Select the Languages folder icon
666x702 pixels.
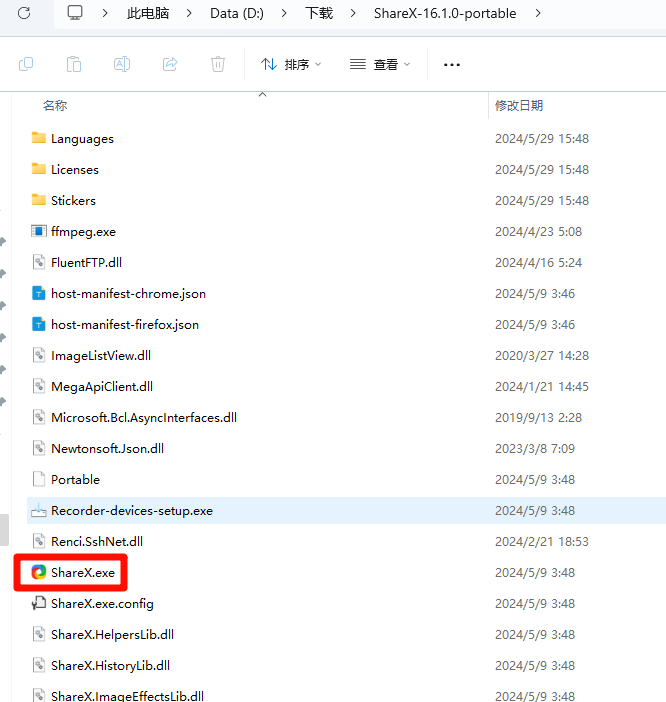[x=39, y=137]
